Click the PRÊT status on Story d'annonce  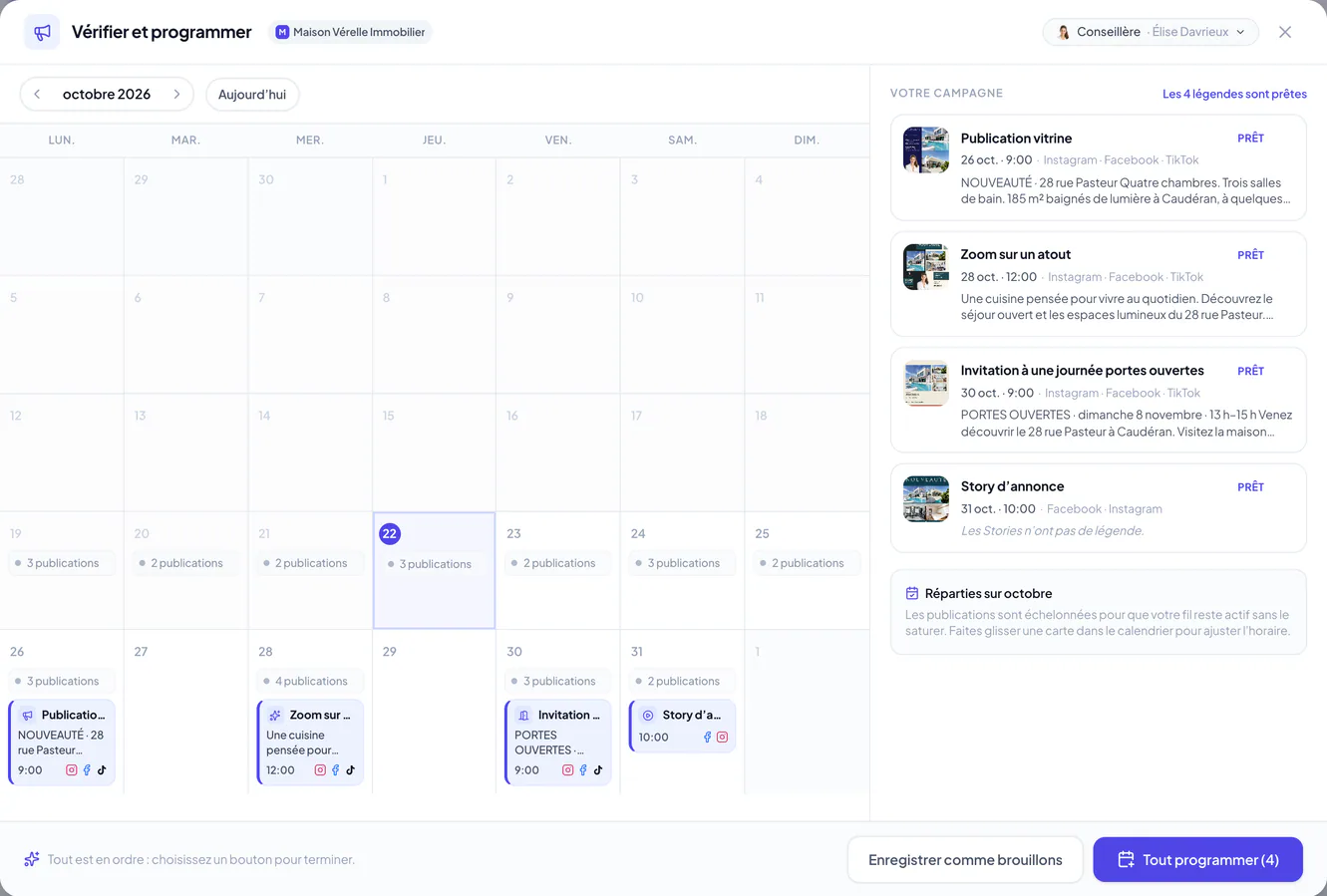(1250, 487)
